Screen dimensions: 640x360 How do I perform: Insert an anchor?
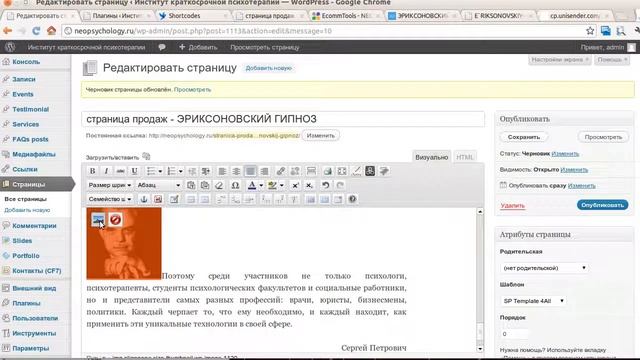pos(144,199)
